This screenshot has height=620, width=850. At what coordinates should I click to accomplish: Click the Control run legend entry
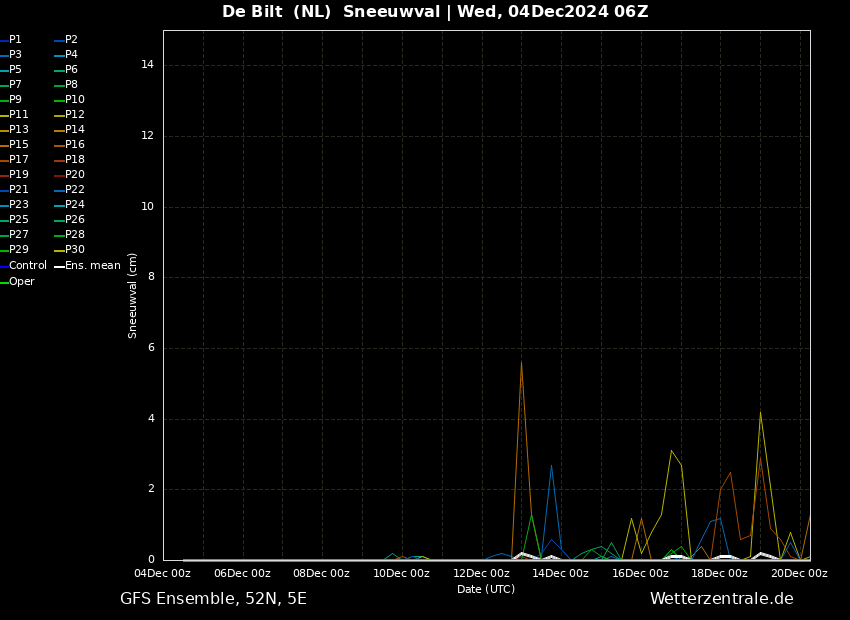[x=27, y=266]
